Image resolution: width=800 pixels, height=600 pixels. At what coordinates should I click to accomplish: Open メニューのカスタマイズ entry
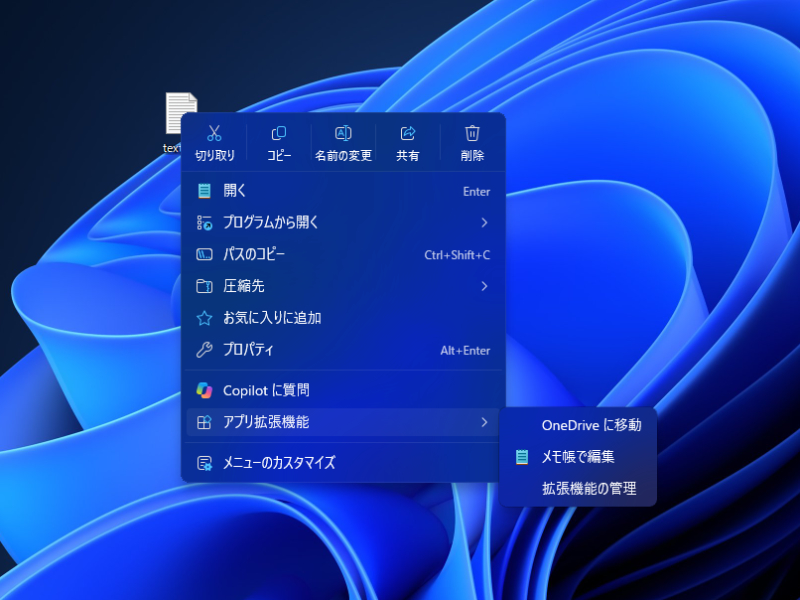(343, 463)
